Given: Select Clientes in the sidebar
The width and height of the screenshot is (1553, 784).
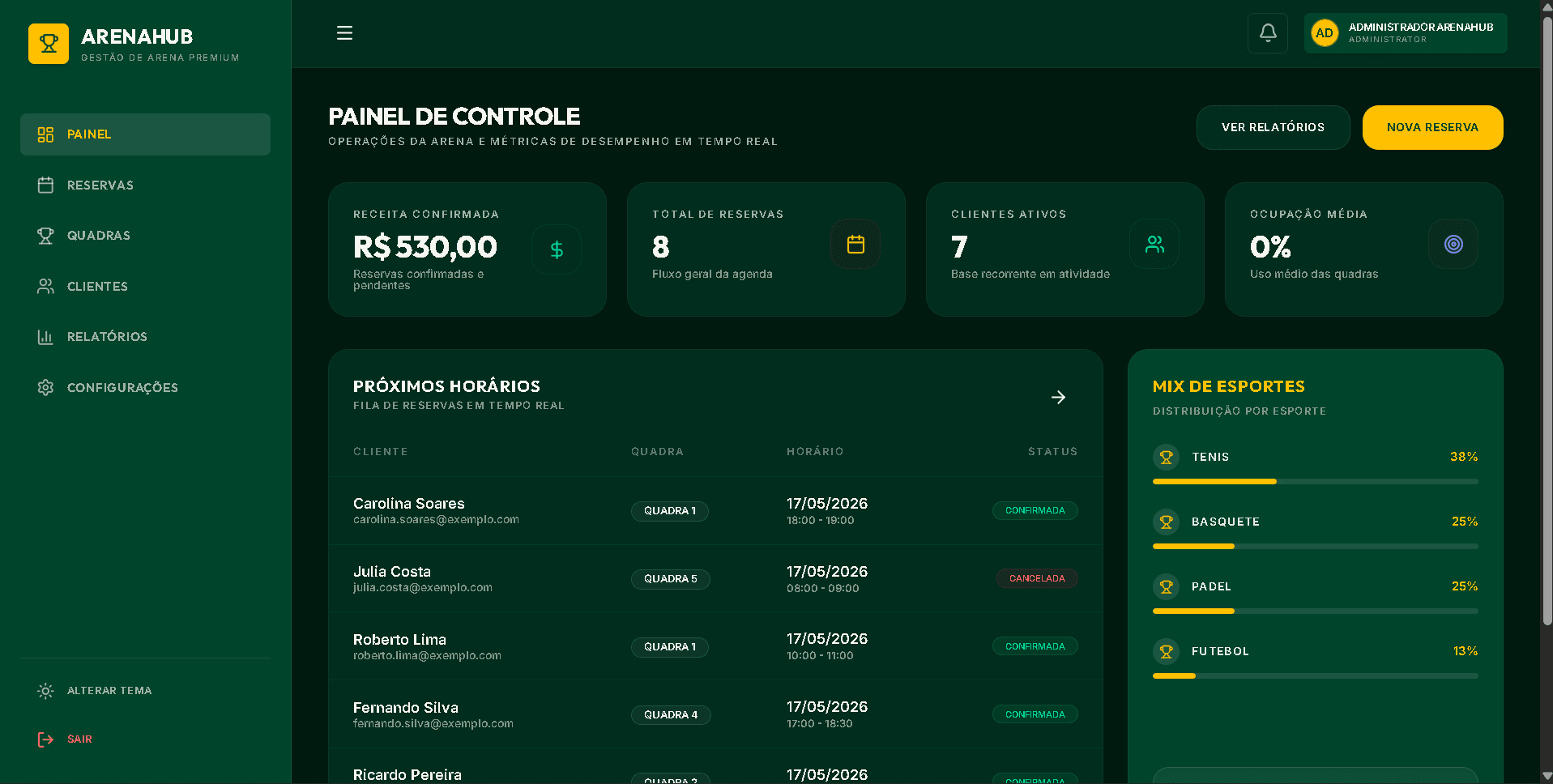Looking at the screenshot, I should [x=145, y=287].
